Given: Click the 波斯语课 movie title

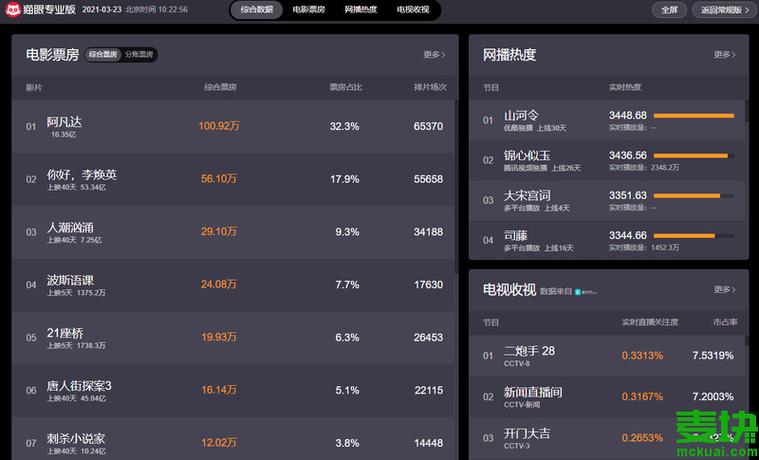Looking at the screenshot, I should [70, 280].
